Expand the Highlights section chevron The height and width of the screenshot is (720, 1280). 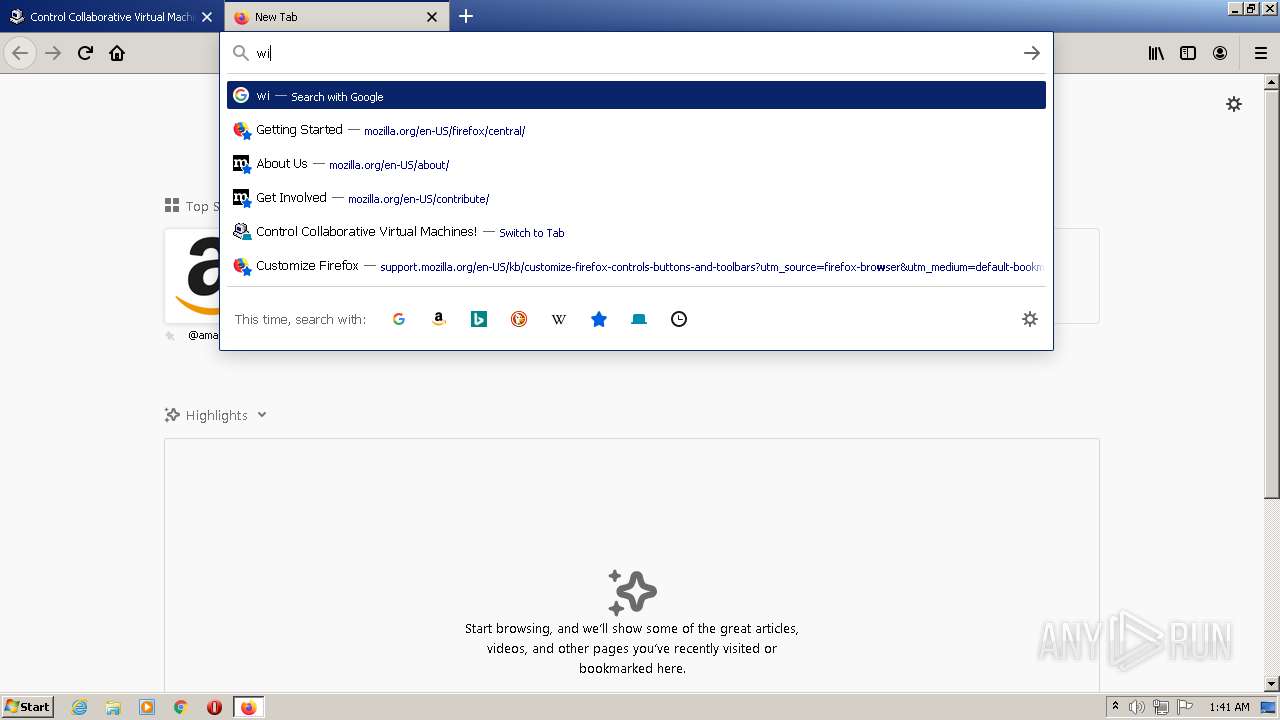[262, 415]
